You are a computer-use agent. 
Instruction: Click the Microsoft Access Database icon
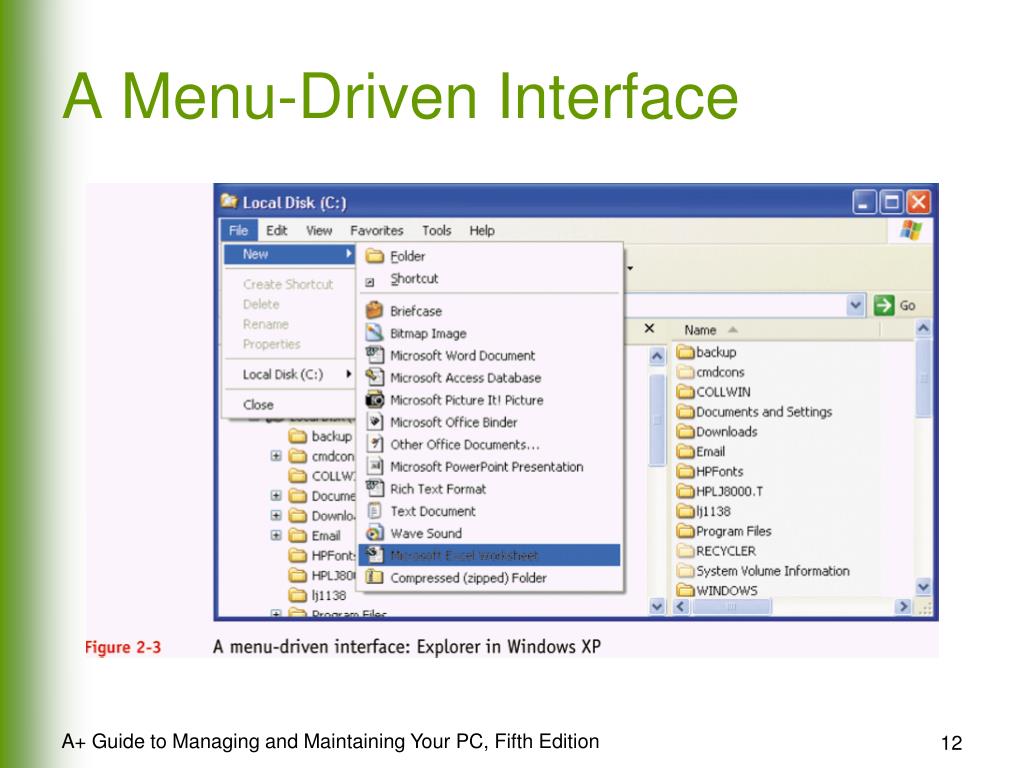[374, 377]
